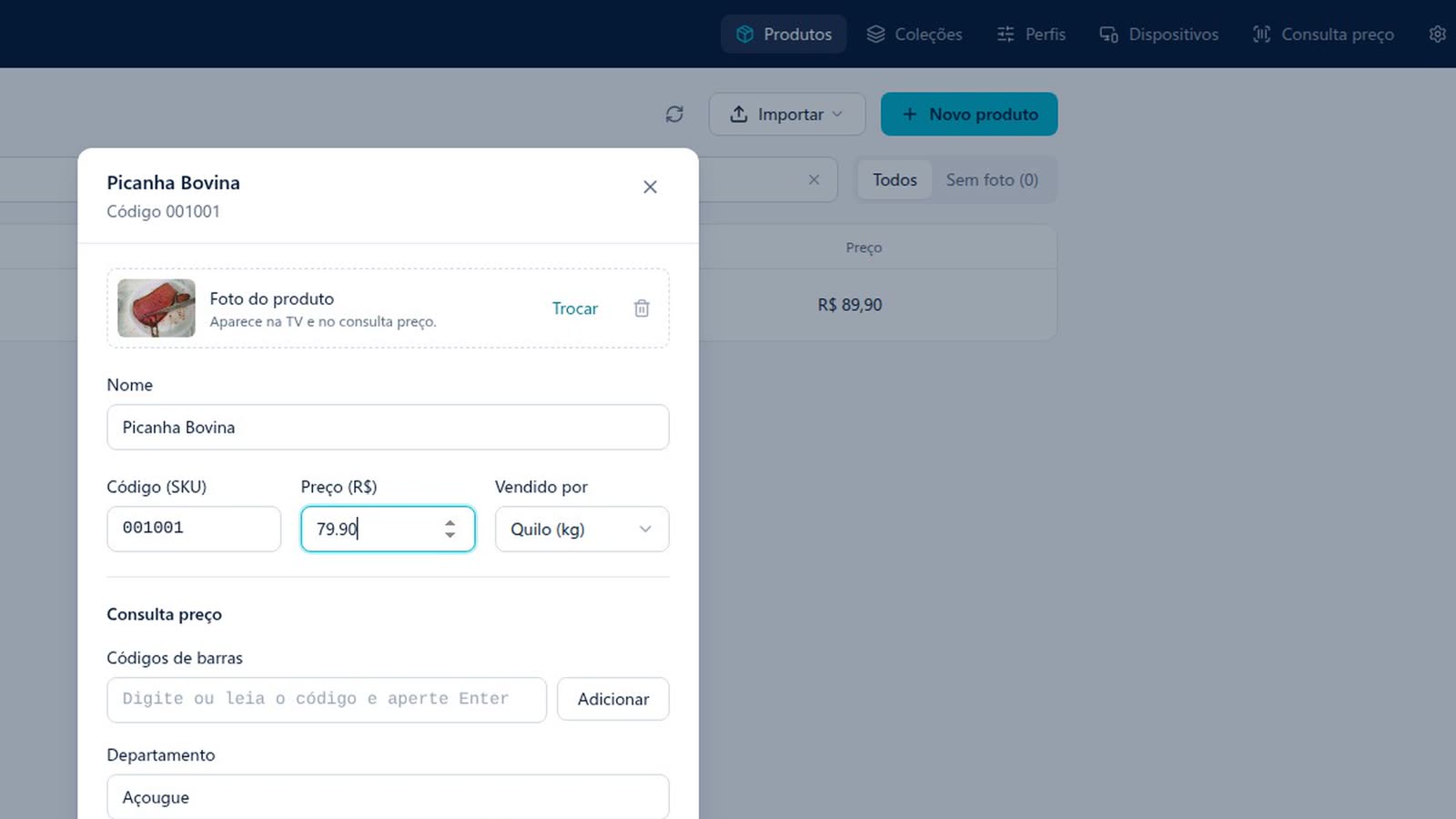Select the Sem foto (0) filter
Screen dimensions: 1456x819
coord(992,179)
